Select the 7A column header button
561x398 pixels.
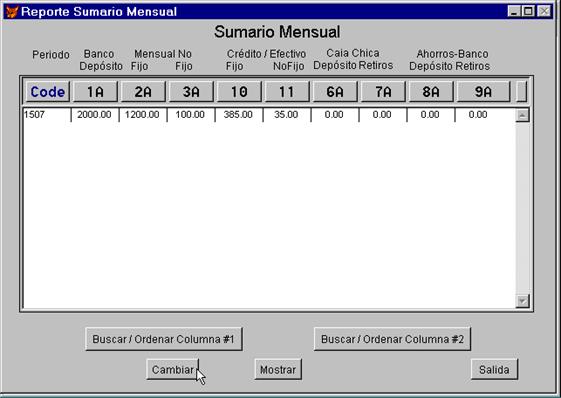[x=383, y=92]
